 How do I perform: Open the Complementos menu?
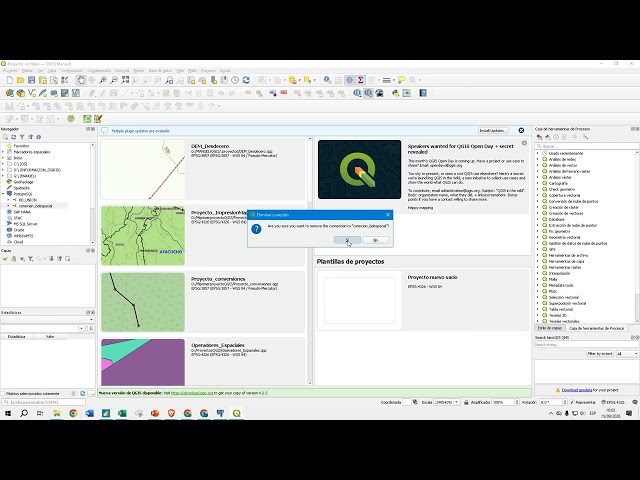pyautogui.click(x=99, y=71)
